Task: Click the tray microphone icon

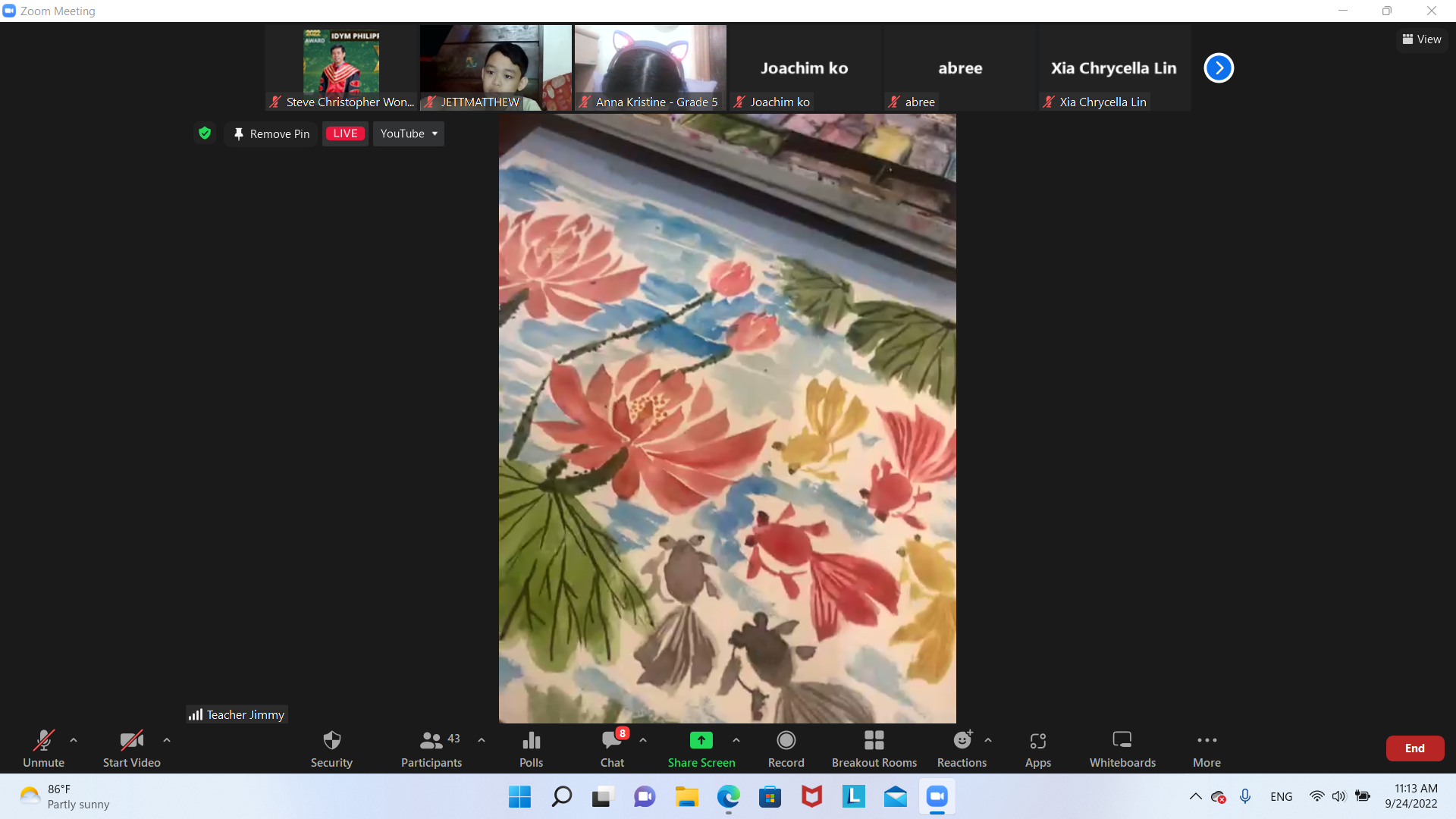Action: pos(1245,796)
